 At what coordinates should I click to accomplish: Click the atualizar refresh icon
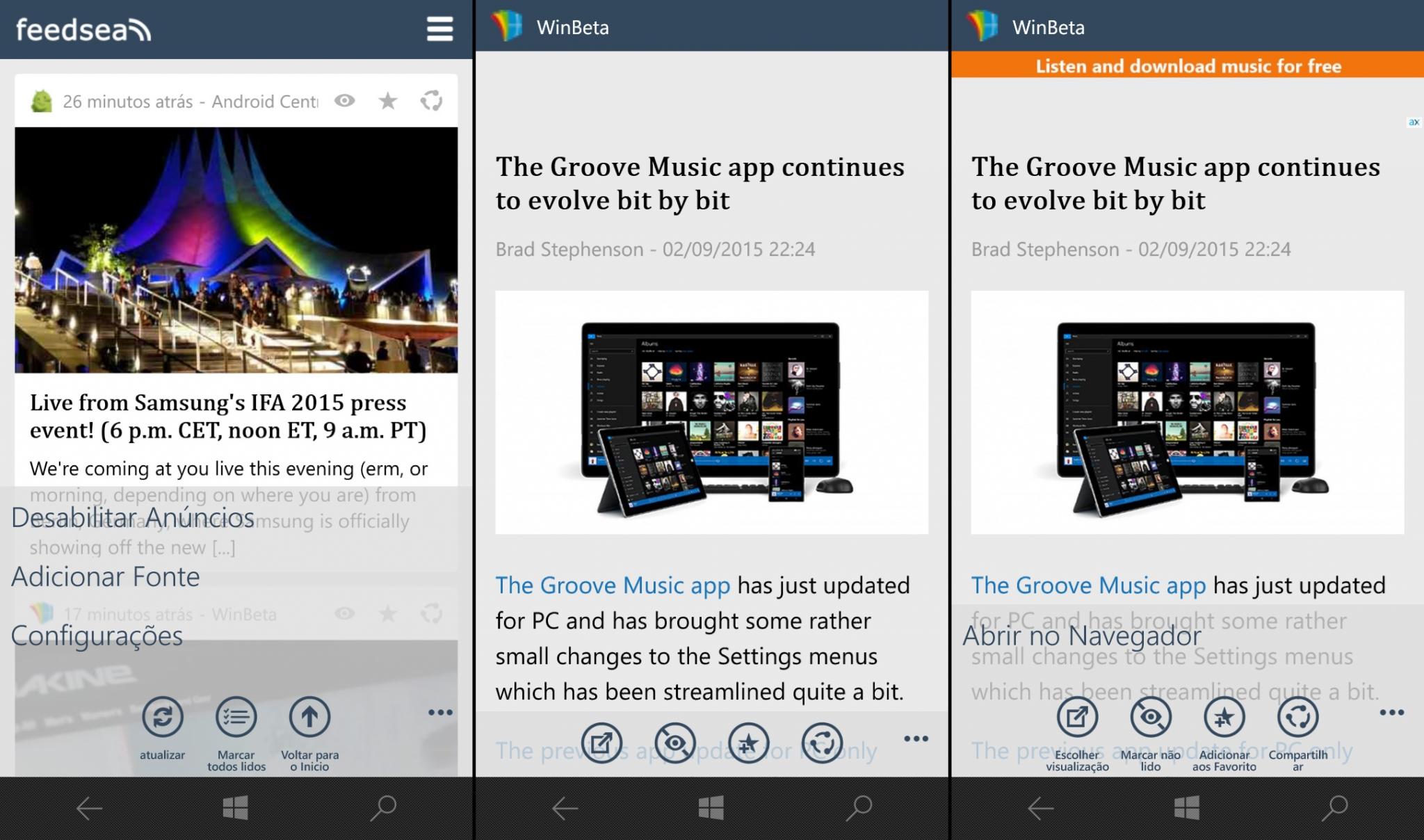[x=163, y=717]
